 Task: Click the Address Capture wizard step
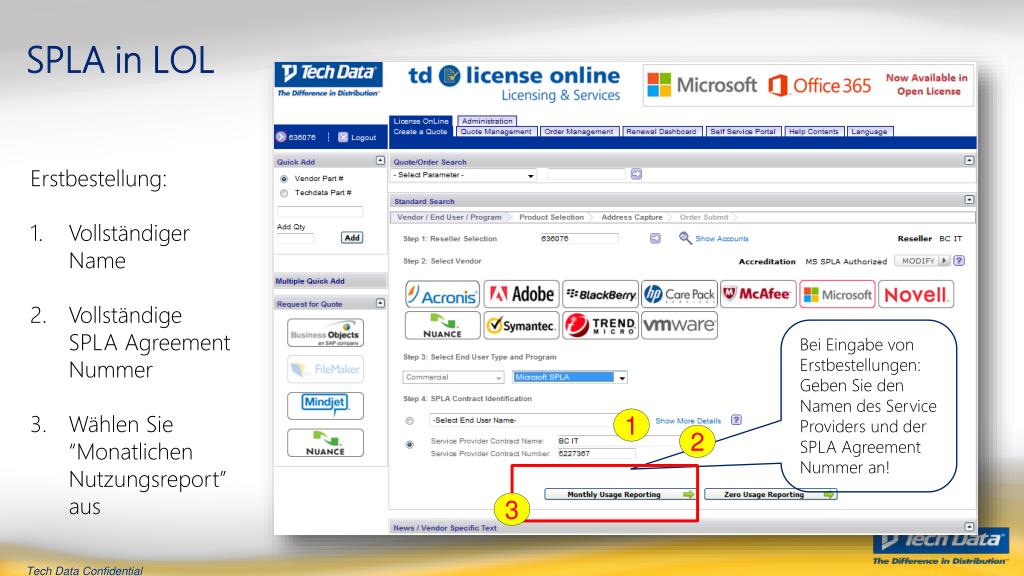coord(632,217)
